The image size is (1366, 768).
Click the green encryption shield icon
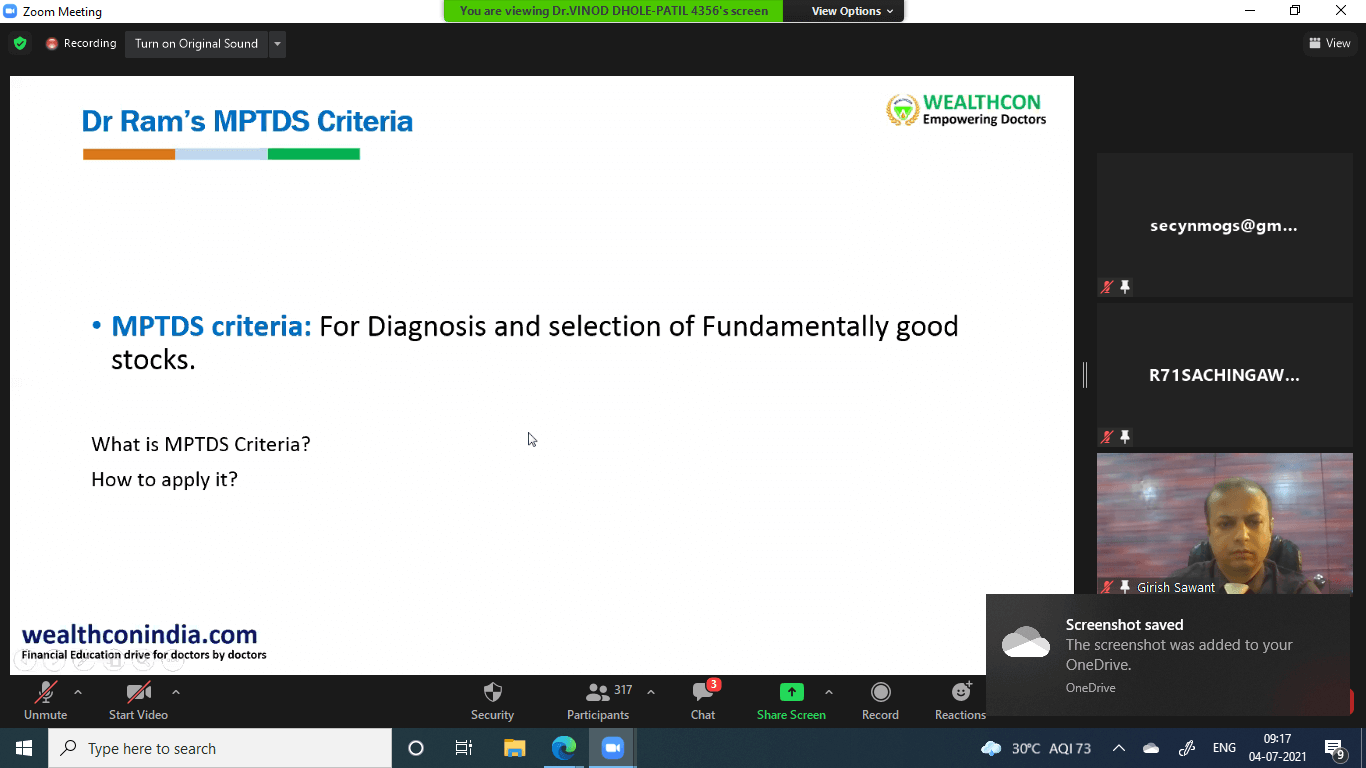tap(20, 44)
